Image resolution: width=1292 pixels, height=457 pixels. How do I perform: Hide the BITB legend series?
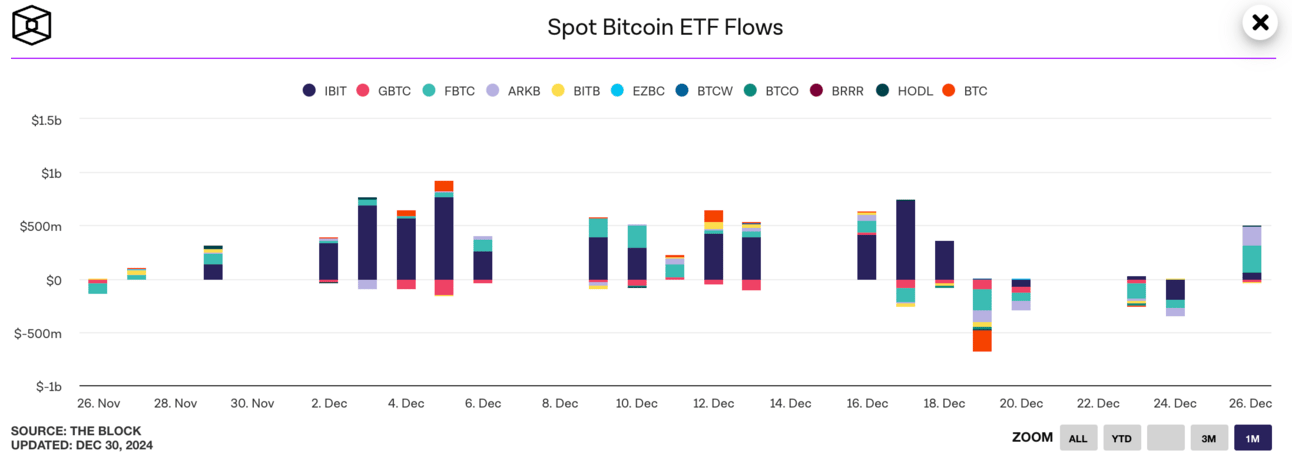pyautogui.click(x=576, y=91)
